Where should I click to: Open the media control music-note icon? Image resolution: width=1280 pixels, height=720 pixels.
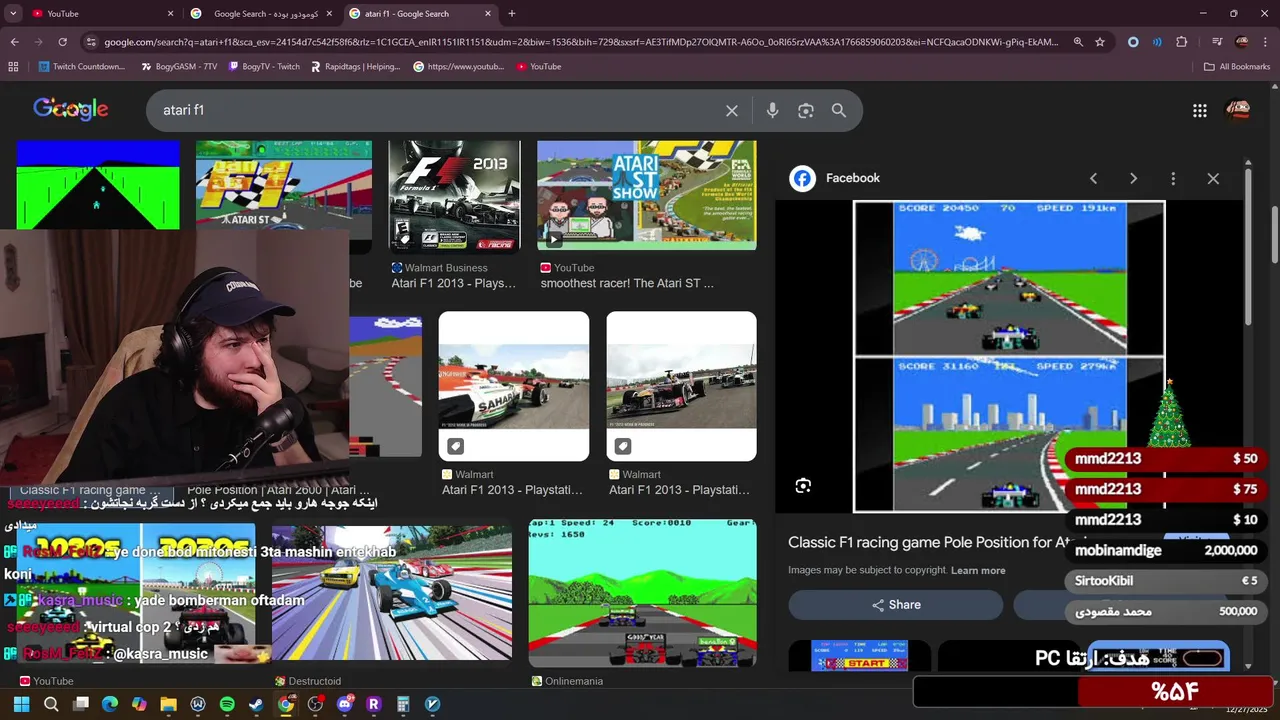click(1217, 42)
